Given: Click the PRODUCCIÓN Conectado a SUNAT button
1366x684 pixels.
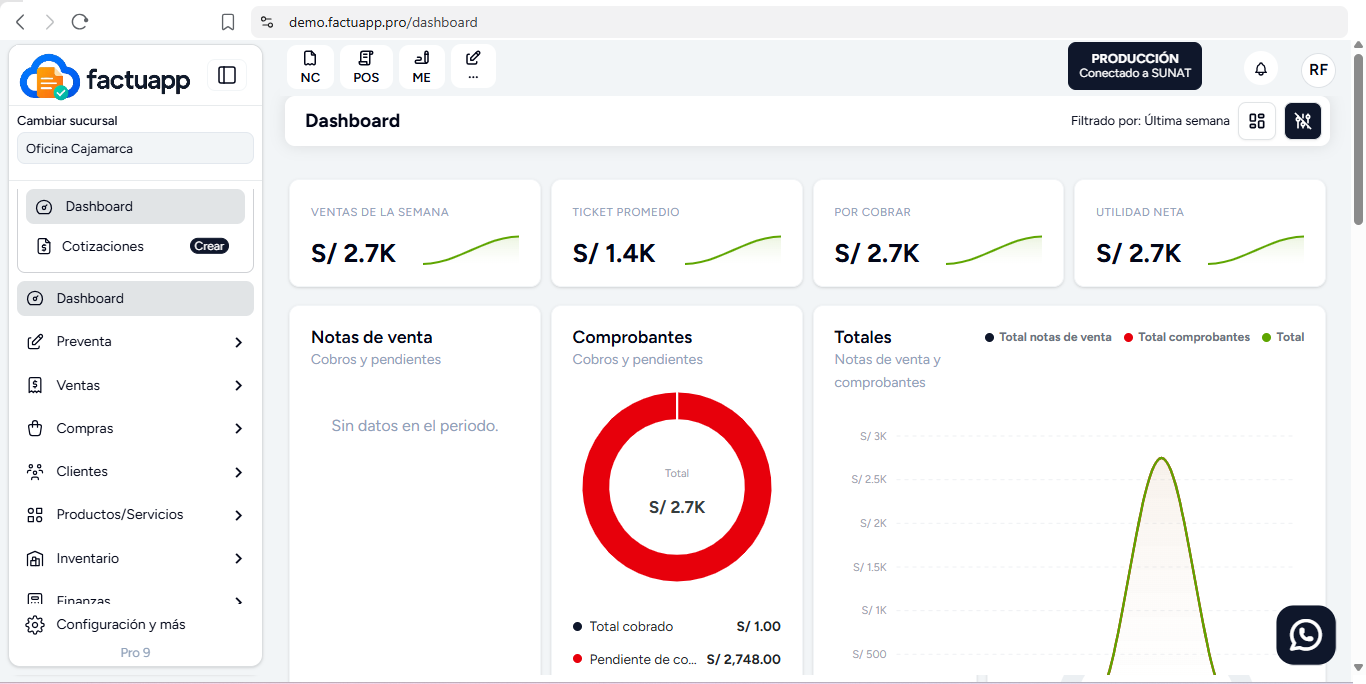Looking at the screenshot, I should [1135, 66].
